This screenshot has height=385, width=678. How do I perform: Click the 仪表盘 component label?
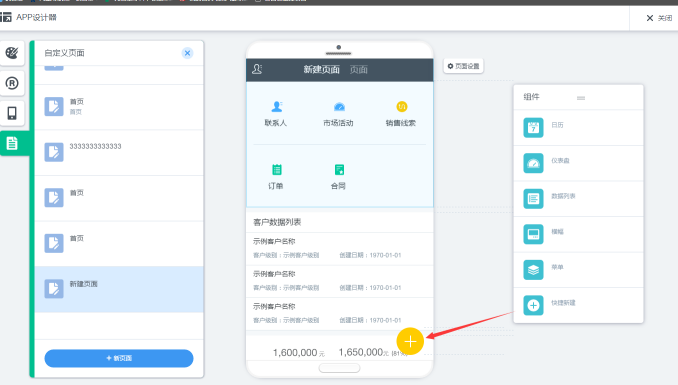[560, 160]
